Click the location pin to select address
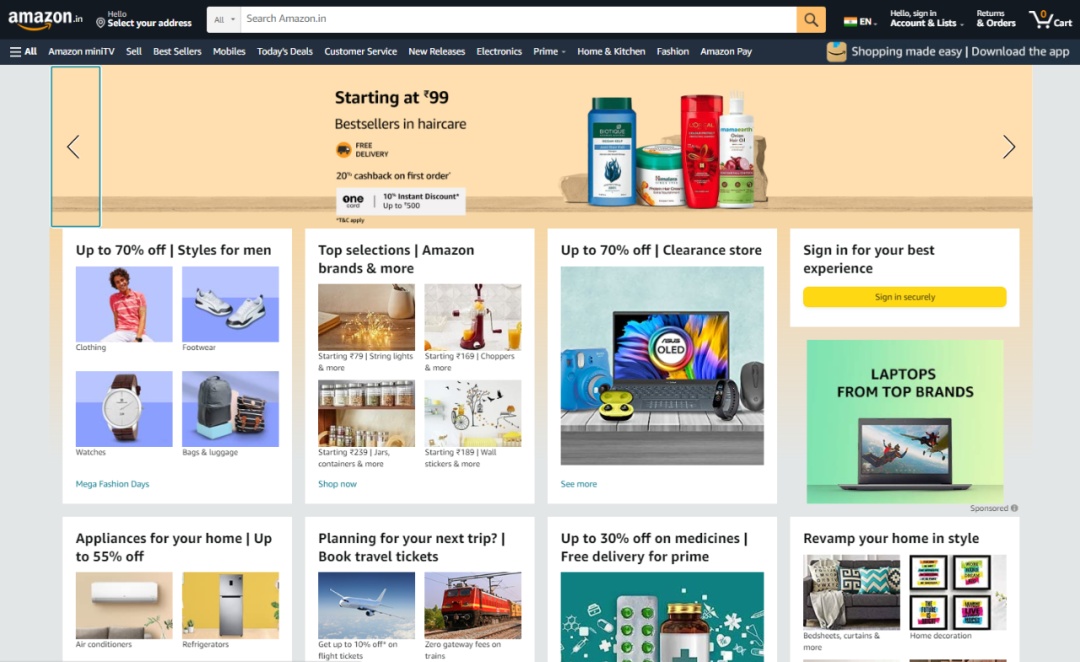This screenshot has height=662, width=1080. point(101,22)
